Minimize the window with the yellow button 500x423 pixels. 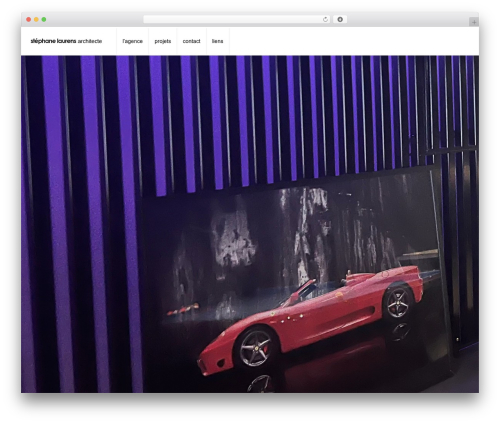pos(36,20)
